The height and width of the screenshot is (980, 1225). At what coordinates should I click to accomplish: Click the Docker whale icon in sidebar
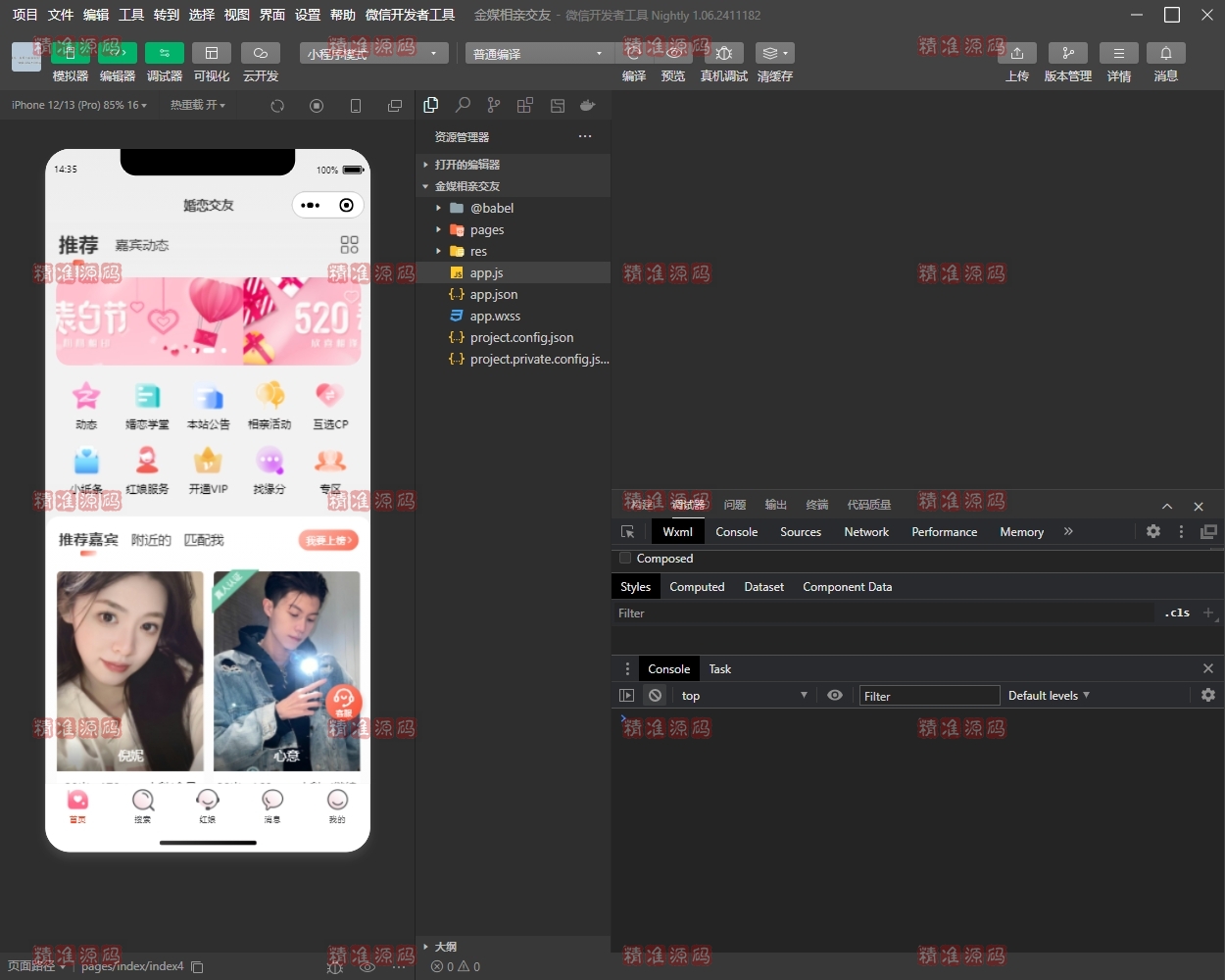point(588,105)
